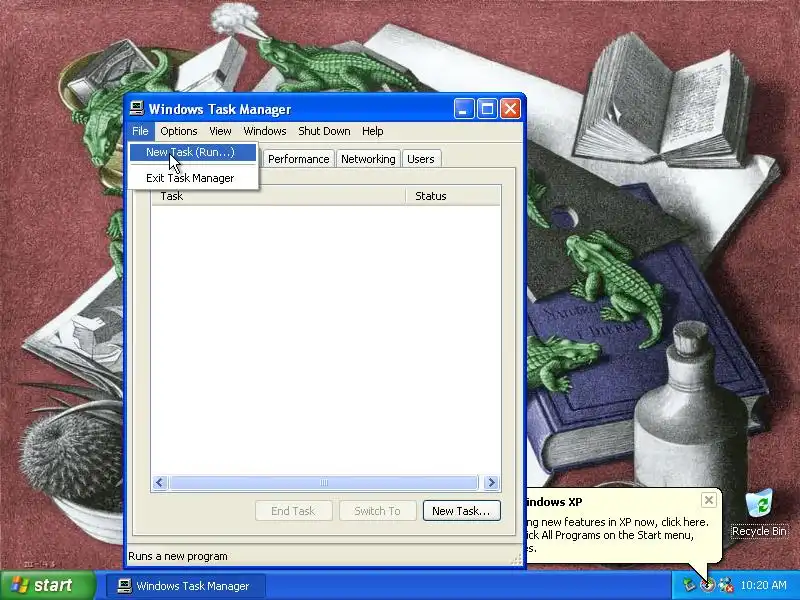The image size is (800, 600).
Task: Close the Windows Task Manager window
Action: (x=510, y=109)
